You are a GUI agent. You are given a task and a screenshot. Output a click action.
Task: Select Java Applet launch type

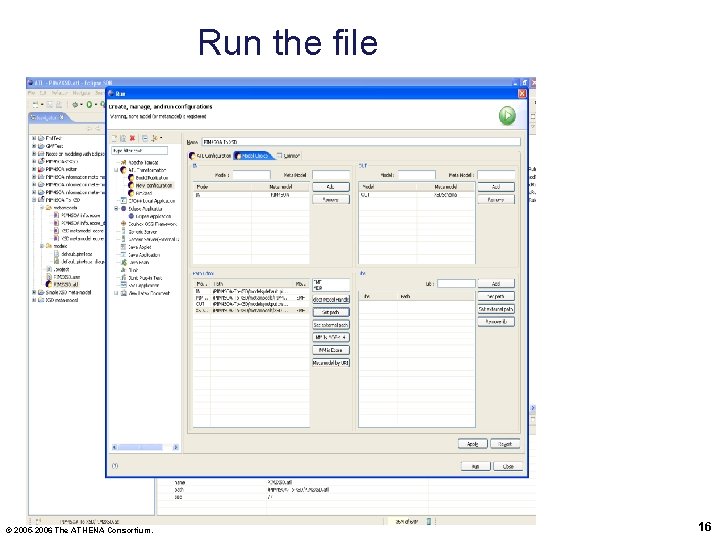point(136,247)
